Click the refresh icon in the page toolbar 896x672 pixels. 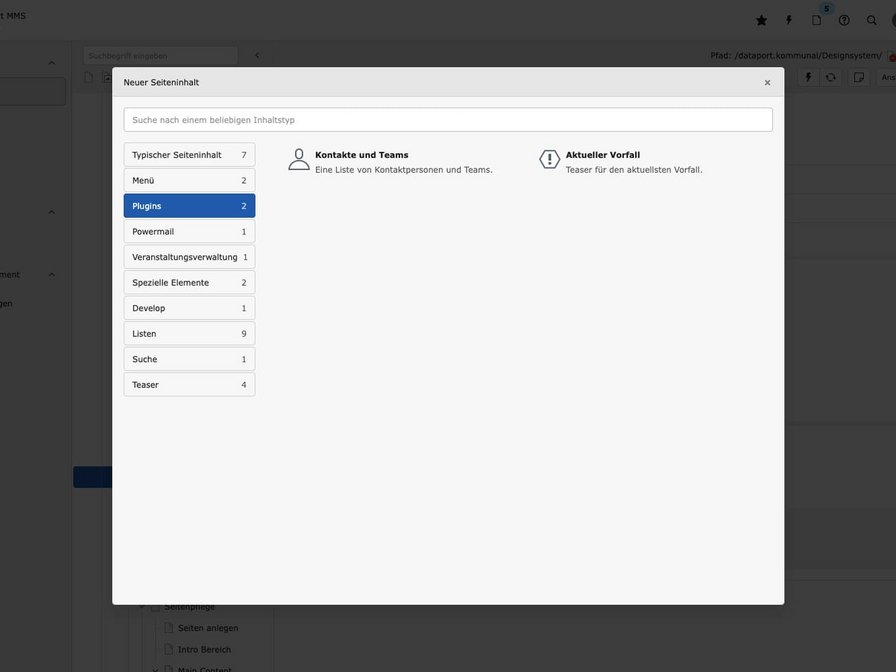click(x=831, y=77)
